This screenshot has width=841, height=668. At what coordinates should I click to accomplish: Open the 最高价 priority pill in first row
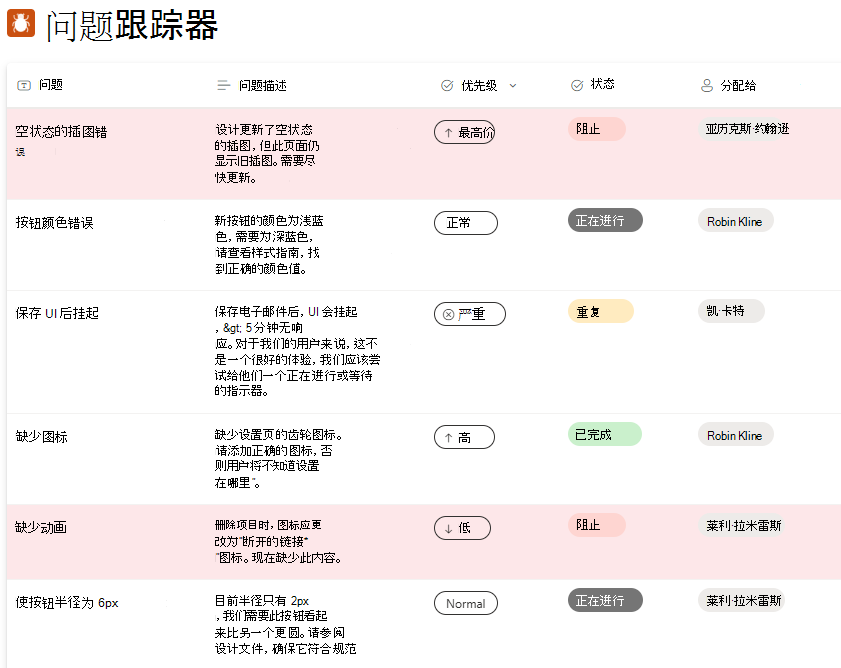click(464, 132)
